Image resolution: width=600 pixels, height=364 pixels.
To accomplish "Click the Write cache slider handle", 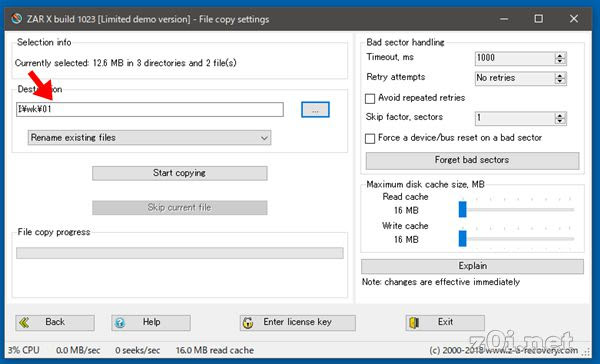I will (463, 238).
